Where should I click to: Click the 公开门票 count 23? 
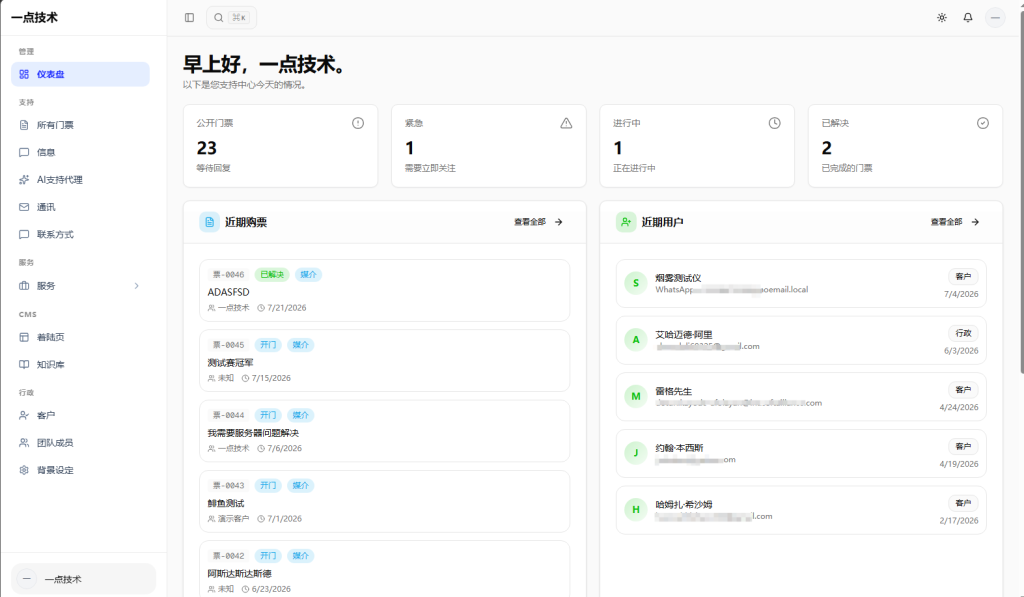pos(206,148)
